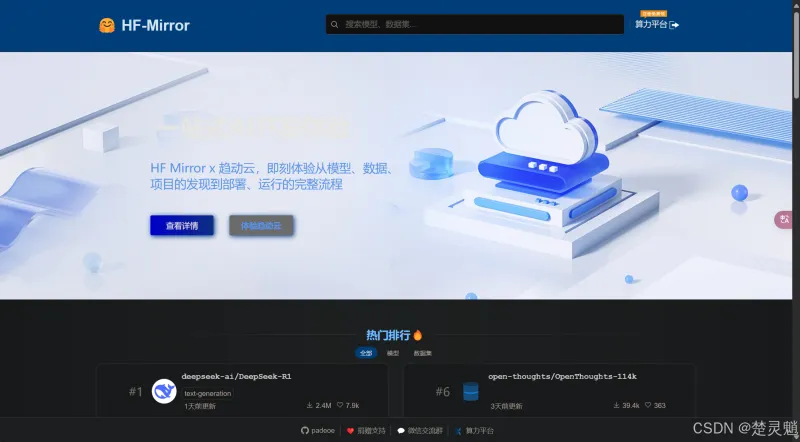Open deepseek-ai/DeepSeek-R1 model link
The width and height of the screenshot is (800, 442).
tap(236, 376)
